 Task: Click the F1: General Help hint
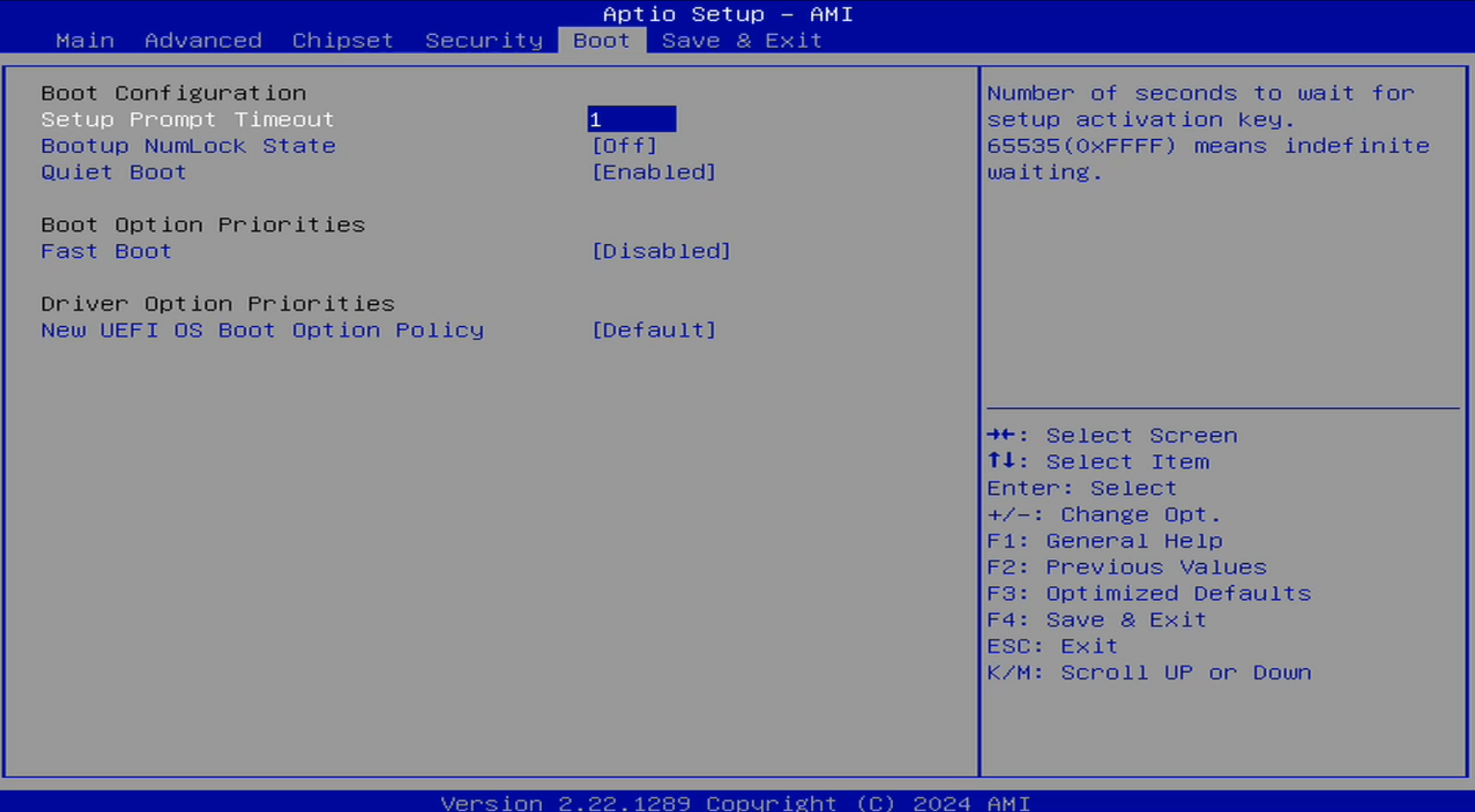click(1104, 541)
